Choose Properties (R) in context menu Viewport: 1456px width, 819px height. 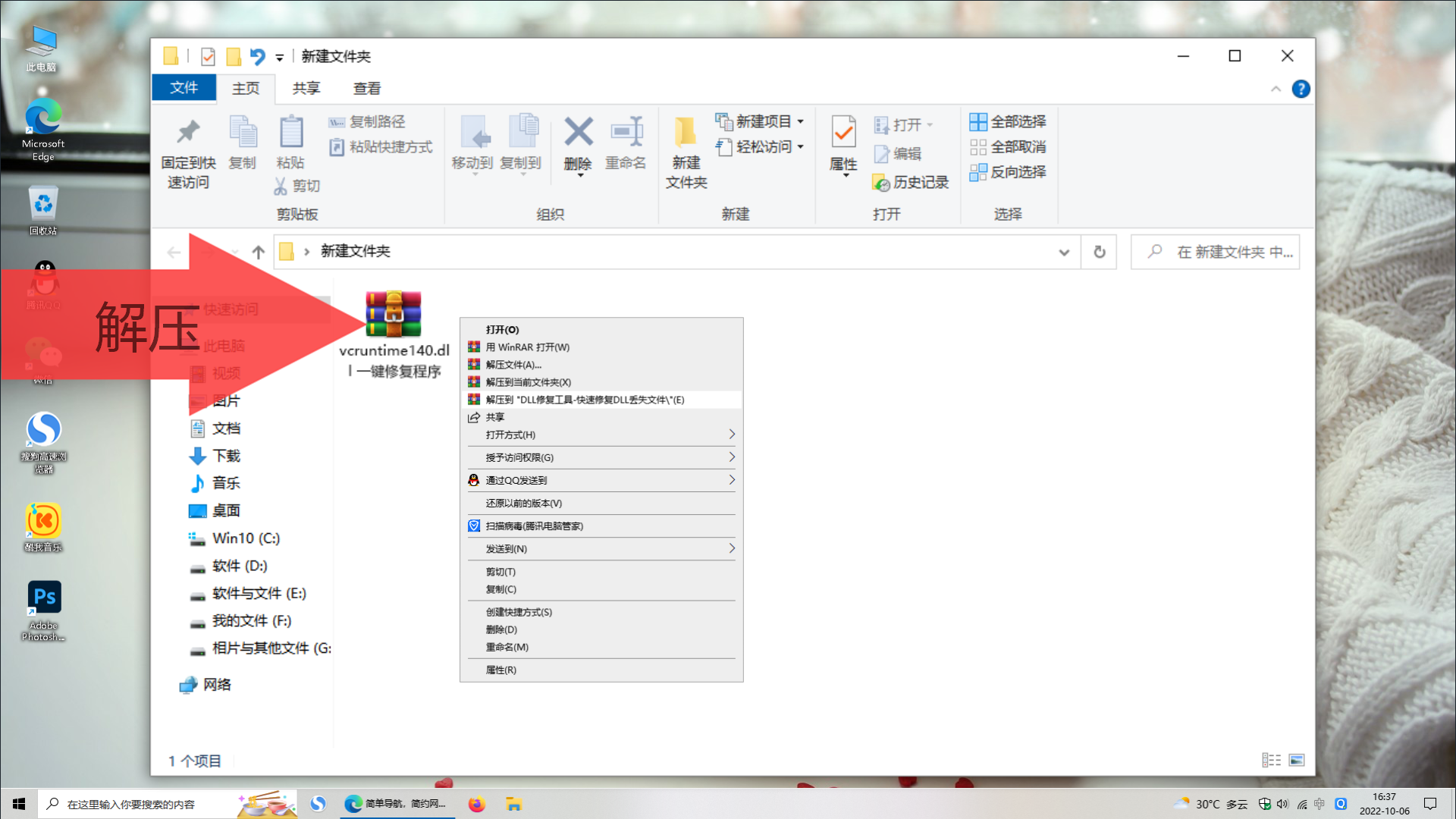601,670
